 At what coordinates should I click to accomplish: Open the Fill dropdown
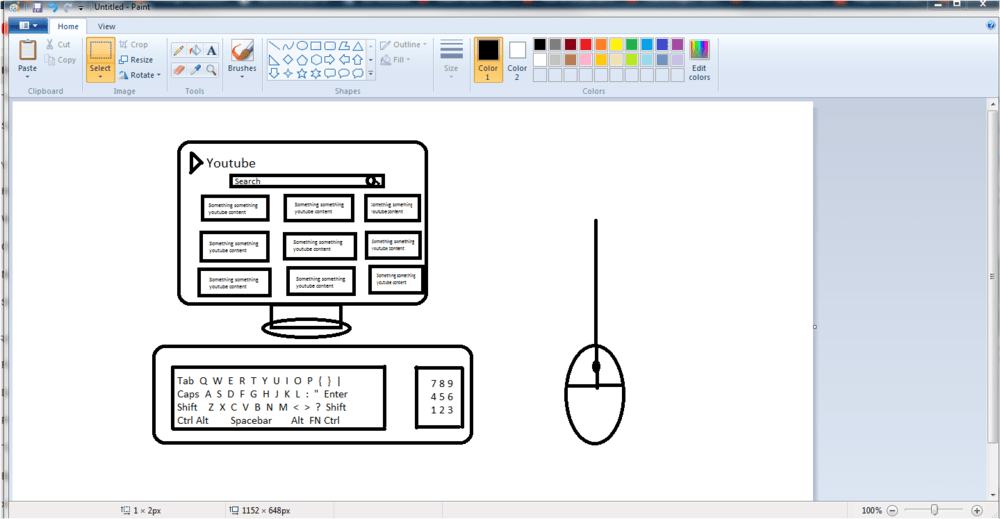[x=395, y=60]
